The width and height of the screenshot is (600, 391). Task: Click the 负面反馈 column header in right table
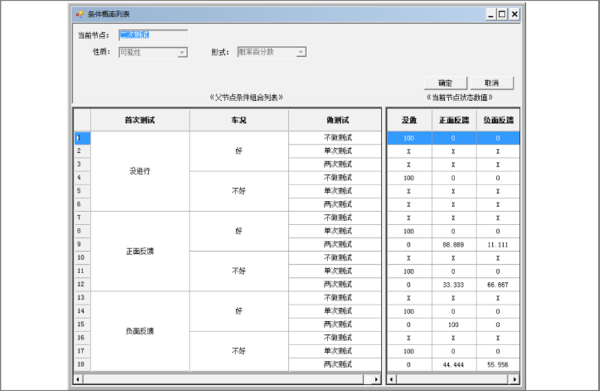(x=498, y=120)
